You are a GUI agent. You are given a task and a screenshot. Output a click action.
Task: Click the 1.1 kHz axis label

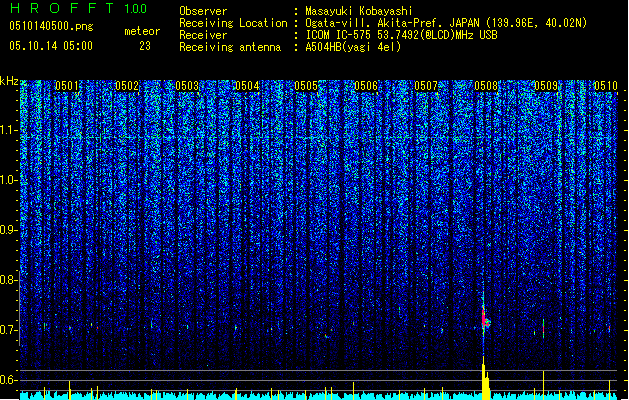[9, 130]
